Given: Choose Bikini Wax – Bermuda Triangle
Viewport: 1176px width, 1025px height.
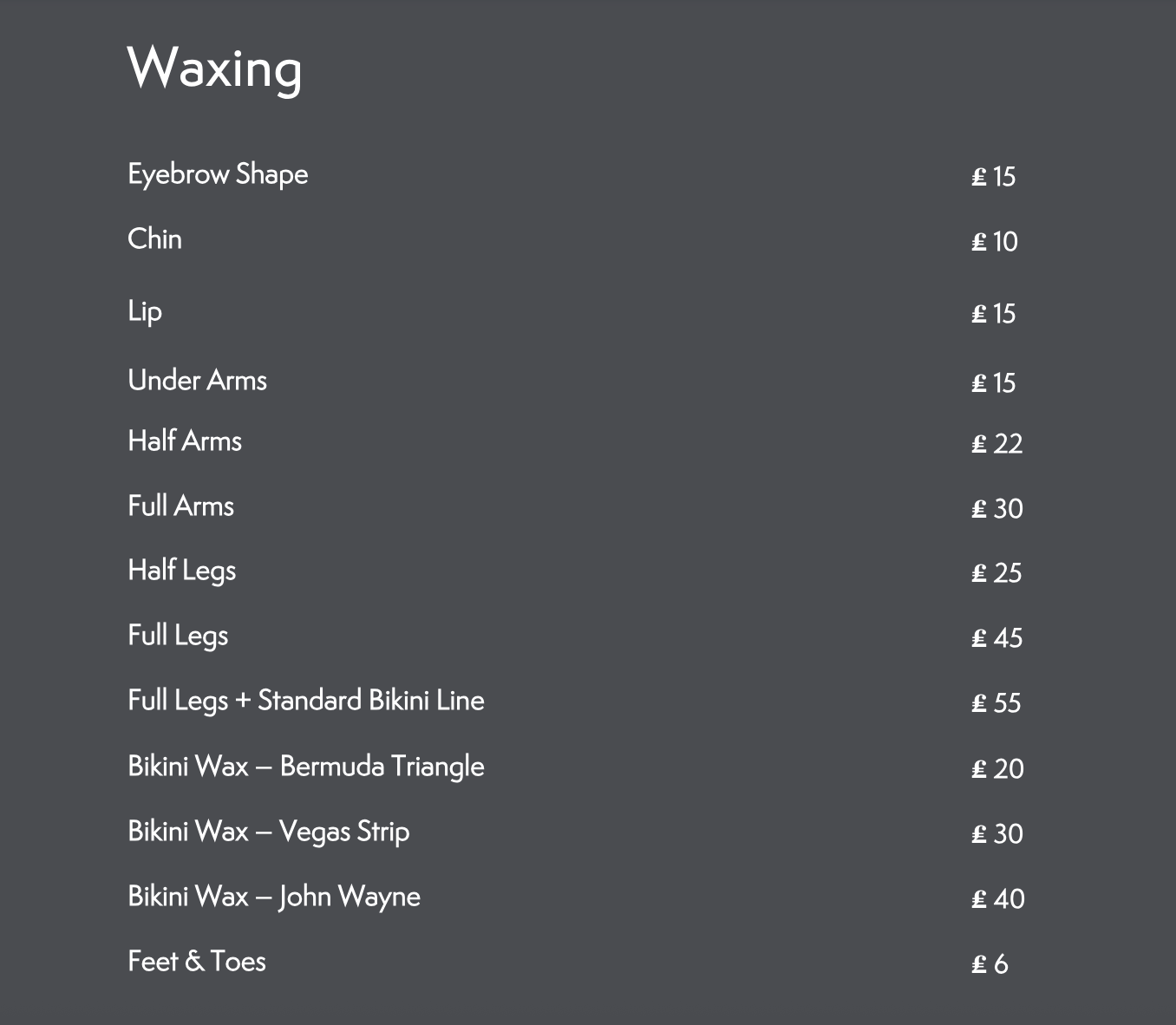Looking at the screenshot, I should click(305, 767).
